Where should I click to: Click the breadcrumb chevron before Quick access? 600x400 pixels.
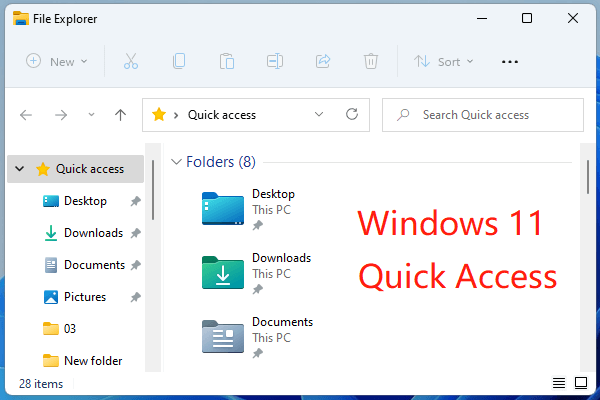176,115
